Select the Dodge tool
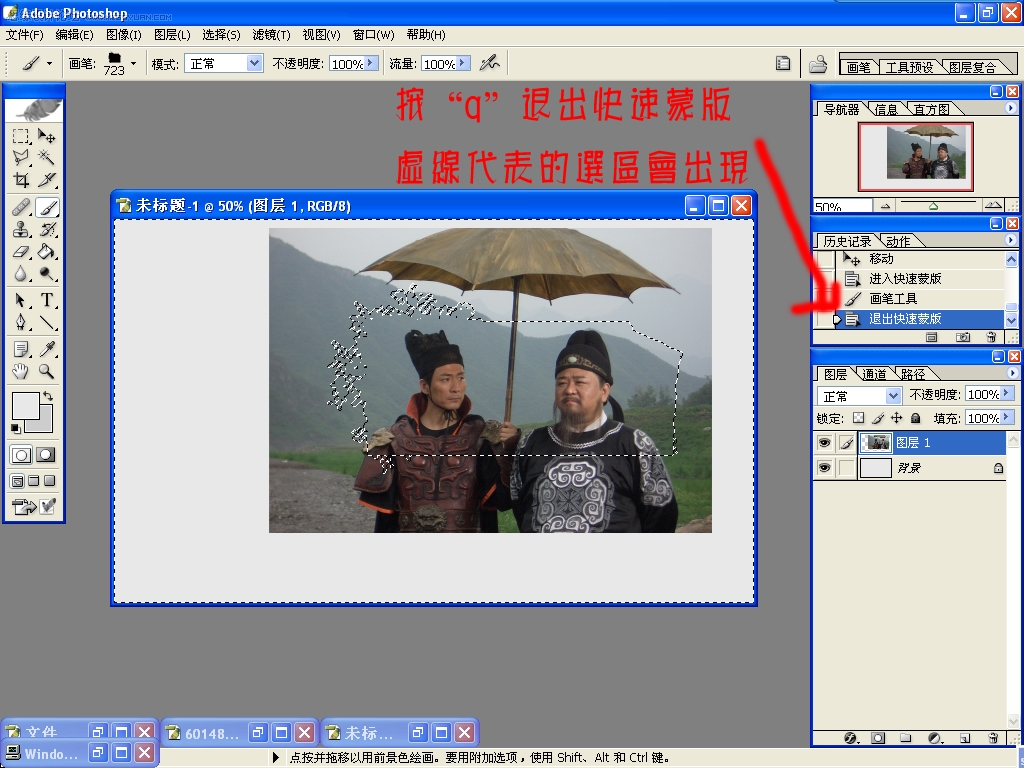 pyautogui.click(x=46, y=273)
